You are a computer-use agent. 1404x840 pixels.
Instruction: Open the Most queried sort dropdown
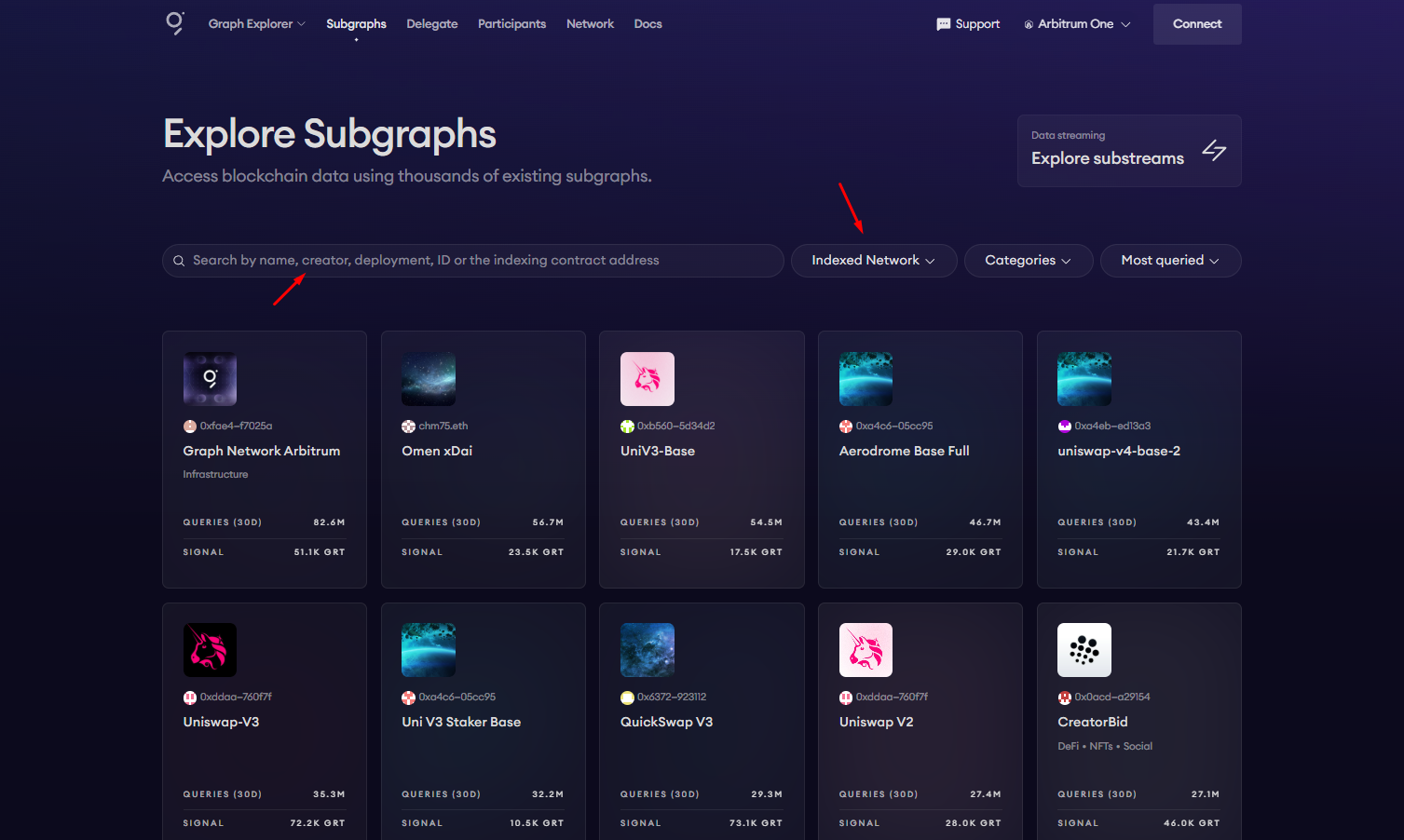pyautogui.click(x=1170, y=261)
